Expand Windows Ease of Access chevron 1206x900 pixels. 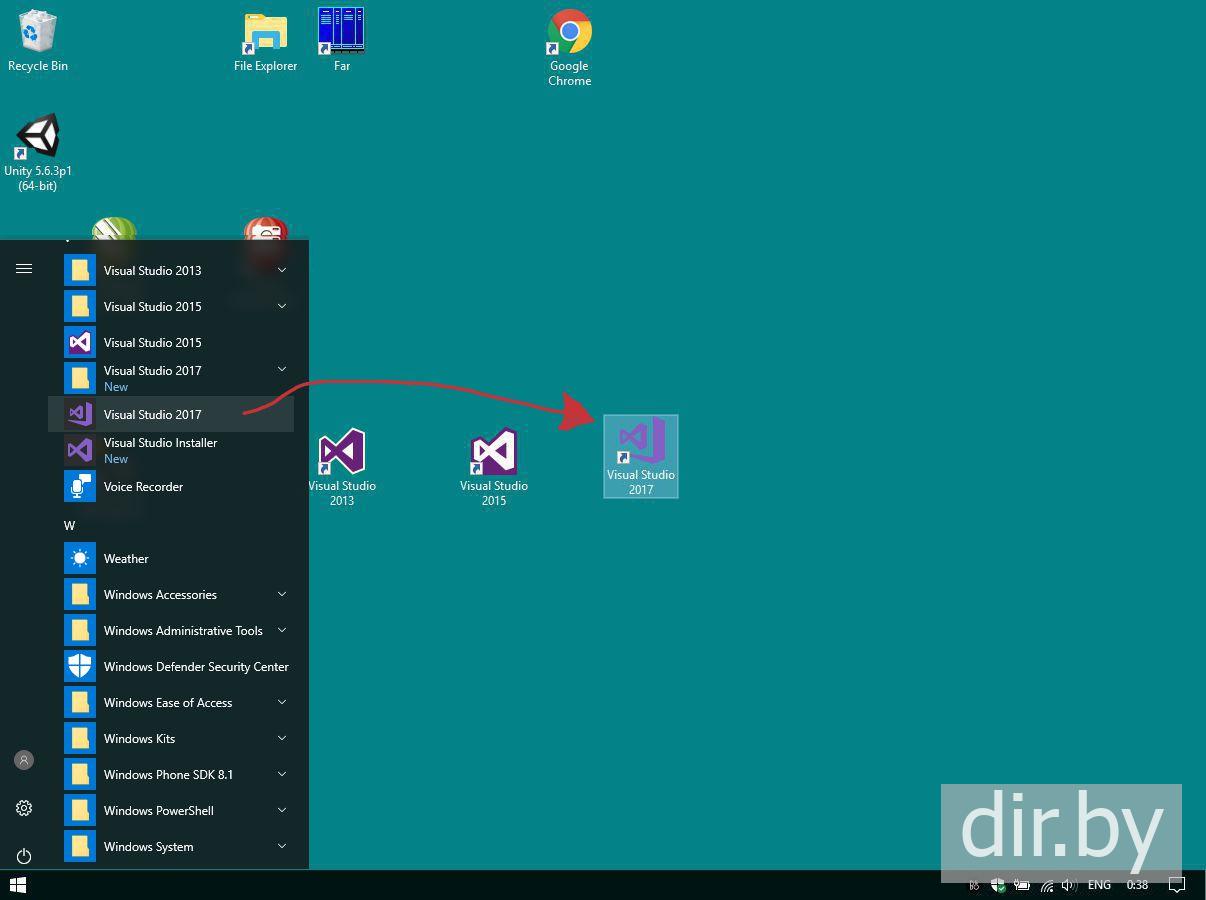pos(282,702)
